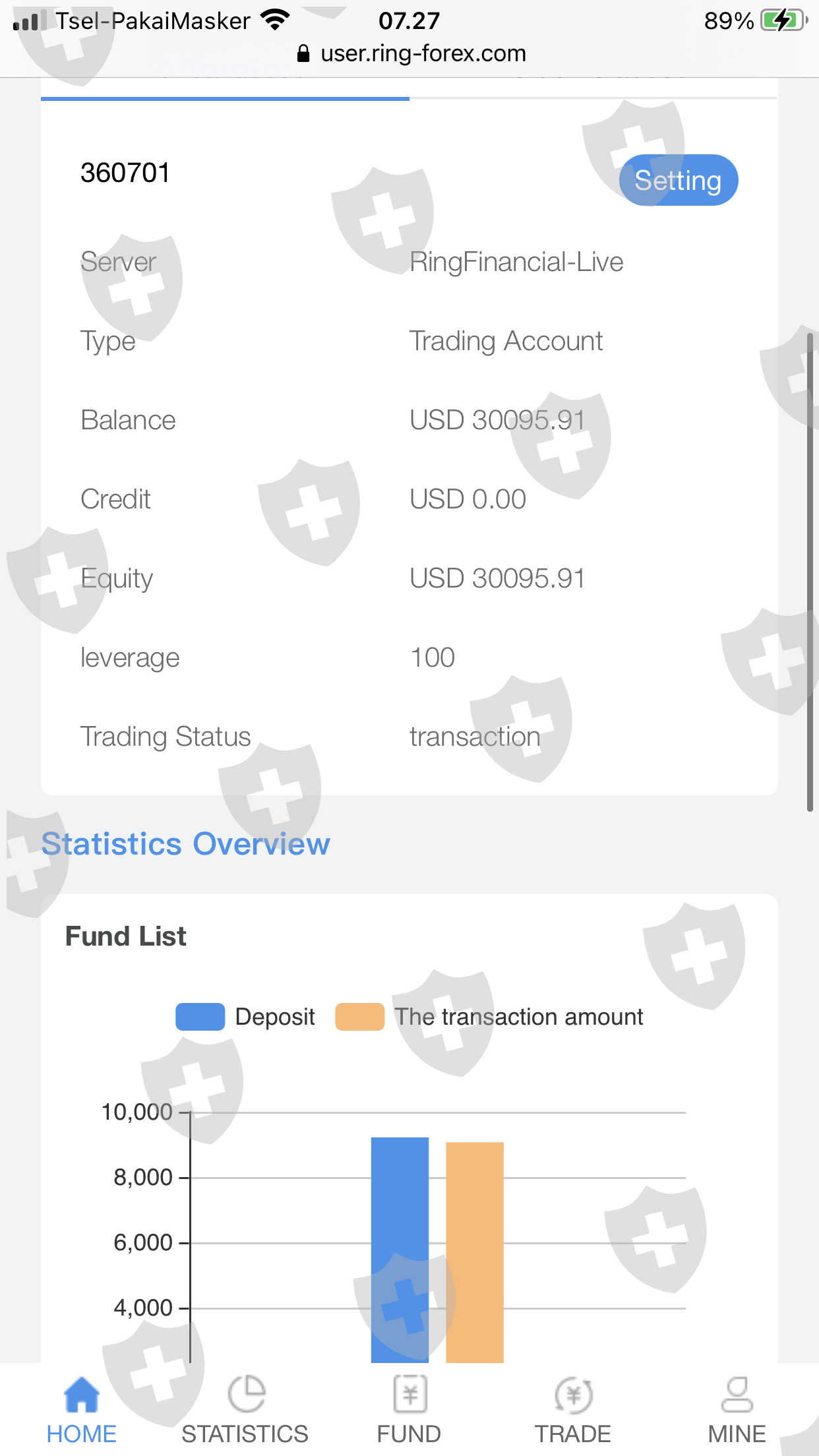The height and width of the screenshot is (1456, 819).
Task: Tap the Wi-Fi status icon
Action: coord(275,20)
